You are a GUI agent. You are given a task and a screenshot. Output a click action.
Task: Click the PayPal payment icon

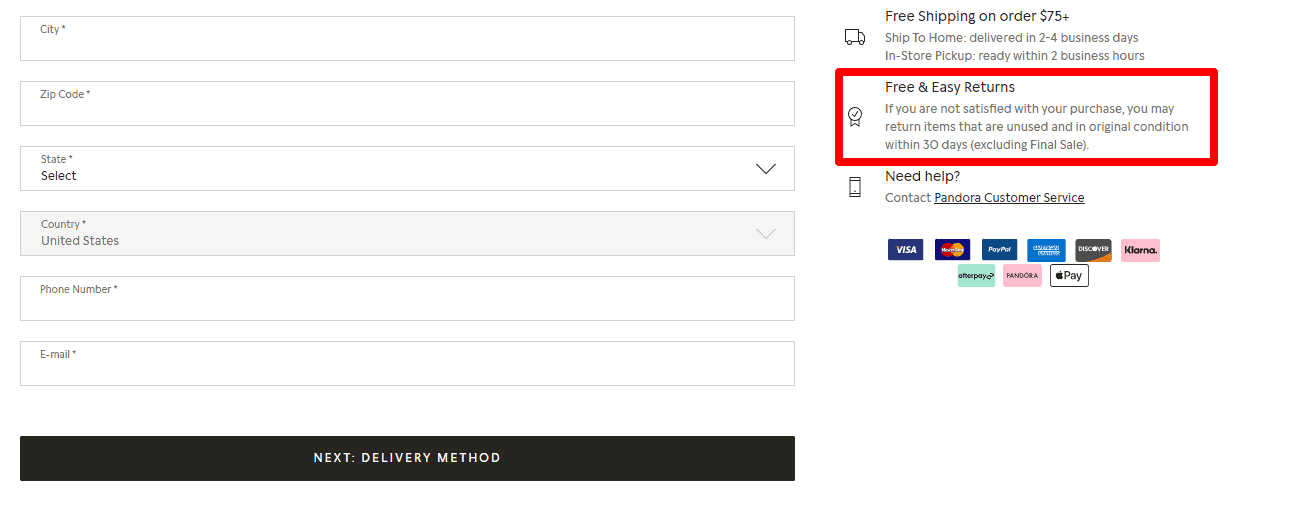pyautogui.click(x=999, y=250)
